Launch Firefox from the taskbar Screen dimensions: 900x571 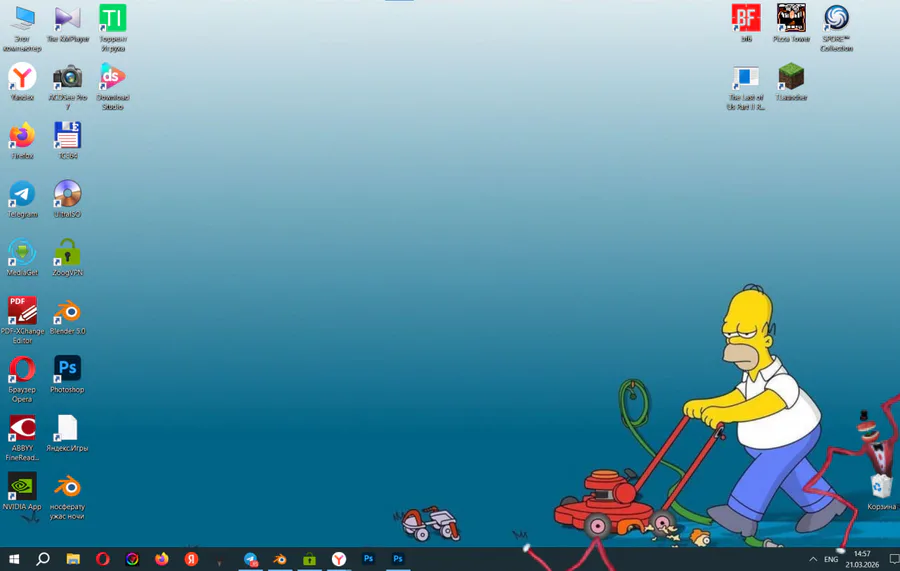tap(162, 559)
